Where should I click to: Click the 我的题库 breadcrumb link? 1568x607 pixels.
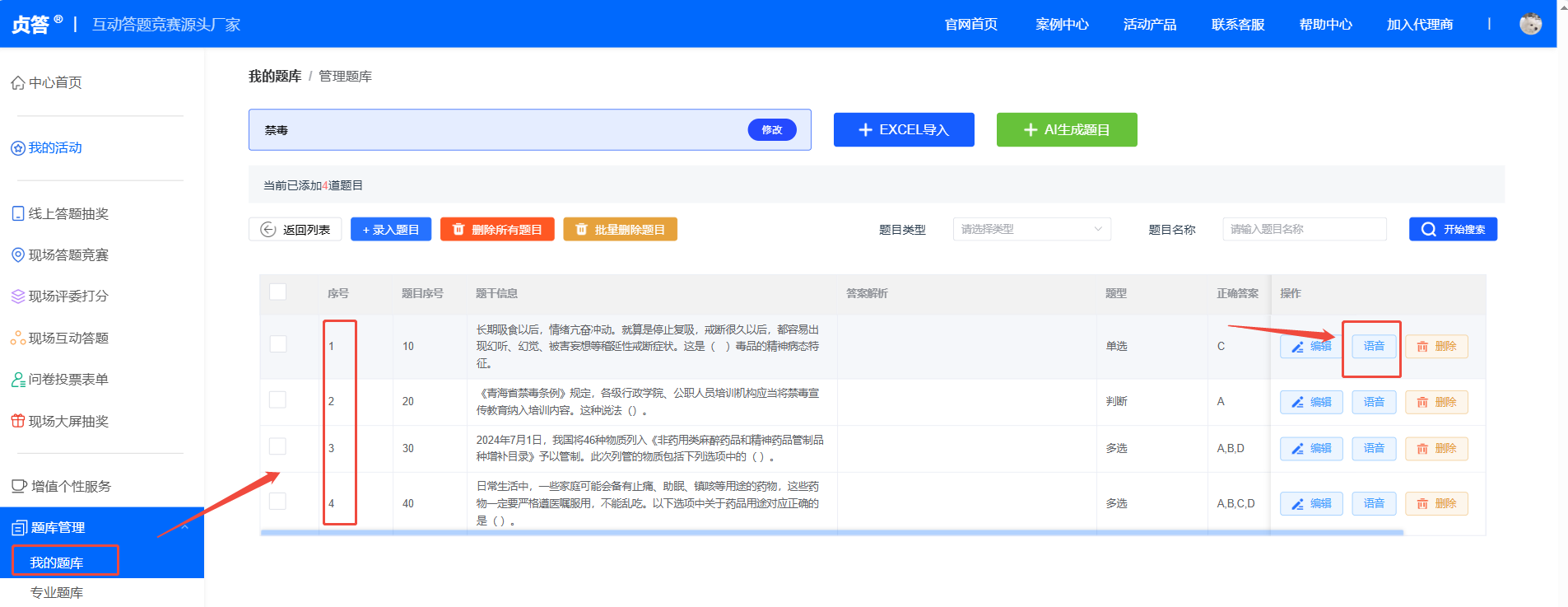275,77
